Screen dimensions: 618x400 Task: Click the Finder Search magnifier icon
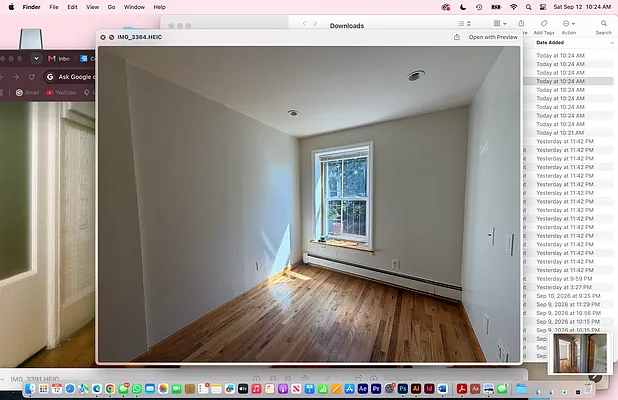coord(603,23)
